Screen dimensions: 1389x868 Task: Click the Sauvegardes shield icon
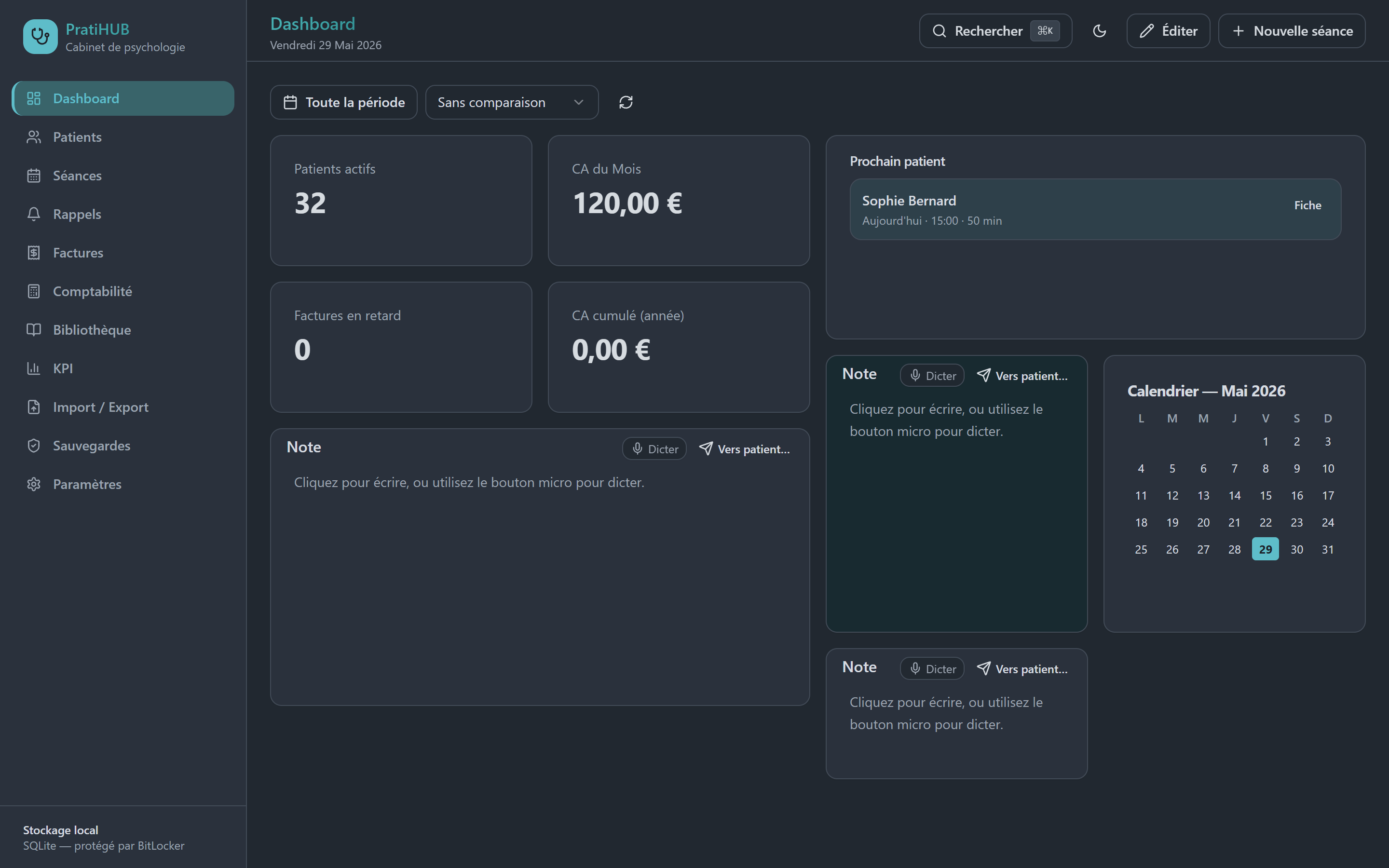click(34, 445)
